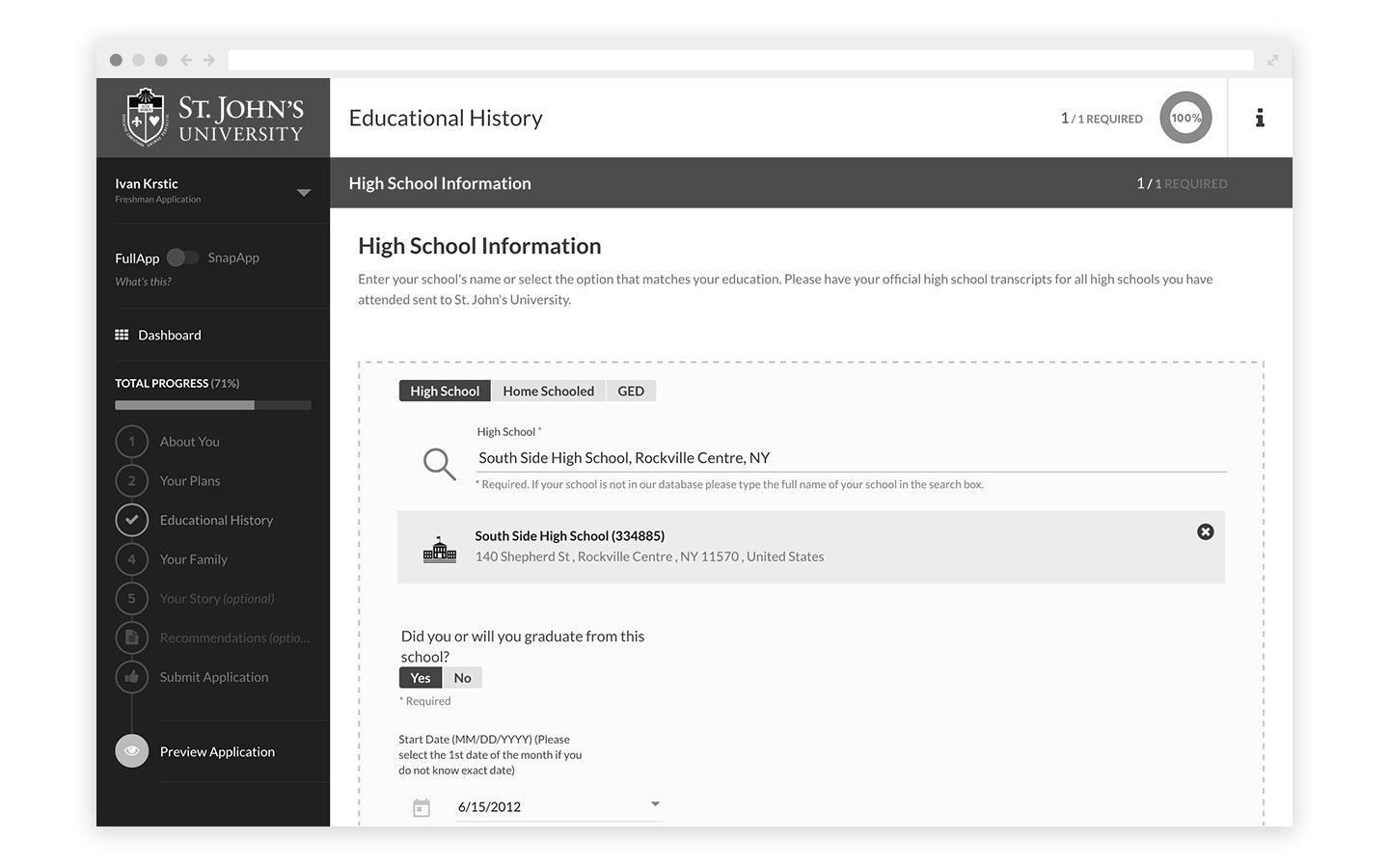The height and width of the screenshot is (868, 1389).
Task: Click the TOTAL PROGRESS (71%) text
Action: (177, 383)
